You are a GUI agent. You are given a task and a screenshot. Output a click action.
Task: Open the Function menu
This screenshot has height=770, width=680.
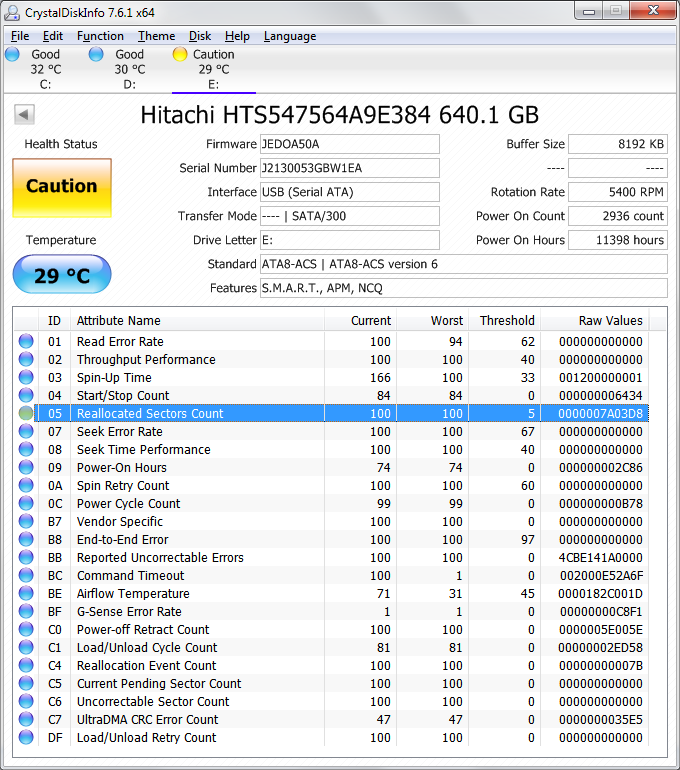(100, 36)
